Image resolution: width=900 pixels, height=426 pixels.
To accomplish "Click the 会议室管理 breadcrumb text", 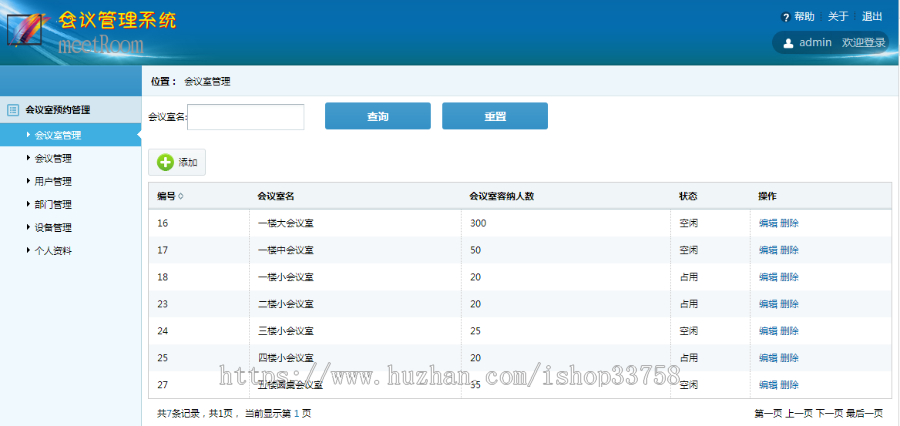I will [x=207, y=82].
